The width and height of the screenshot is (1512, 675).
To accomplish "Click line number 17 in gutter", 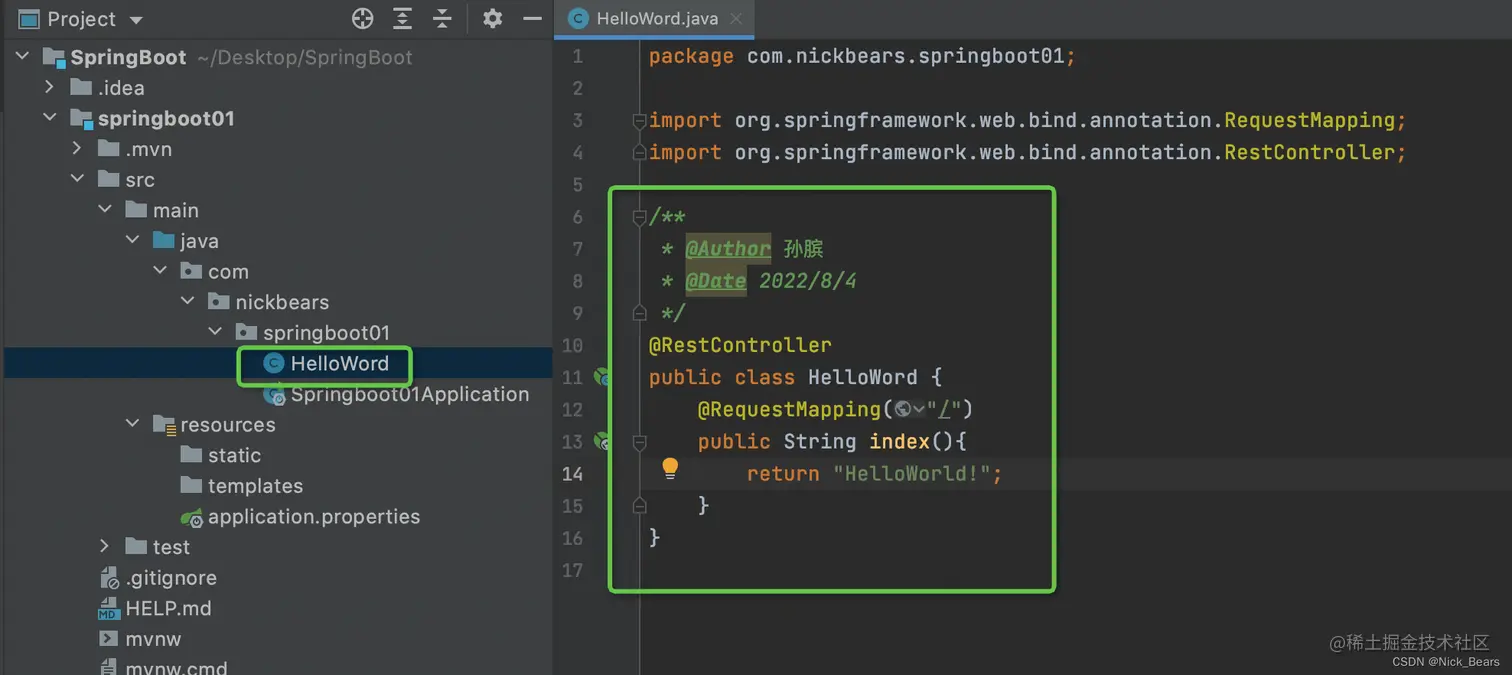I will 572,569.
